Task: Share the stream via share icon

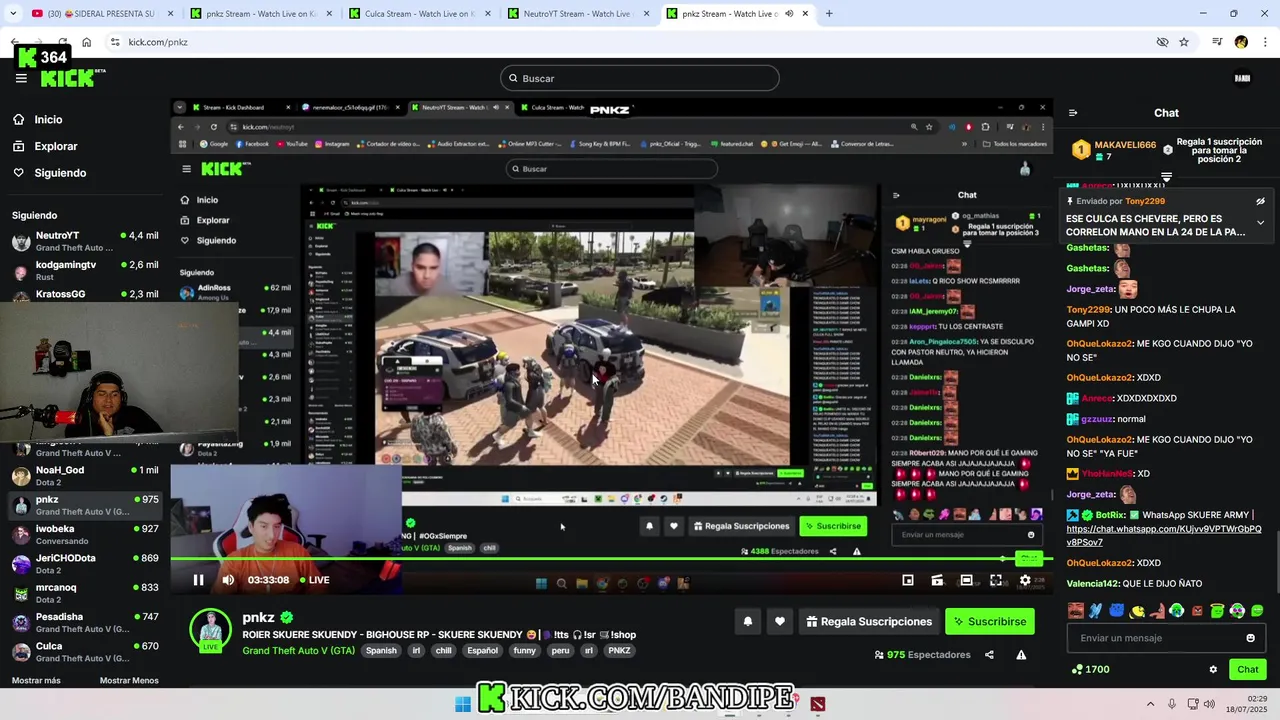Action: coord(989,655)
